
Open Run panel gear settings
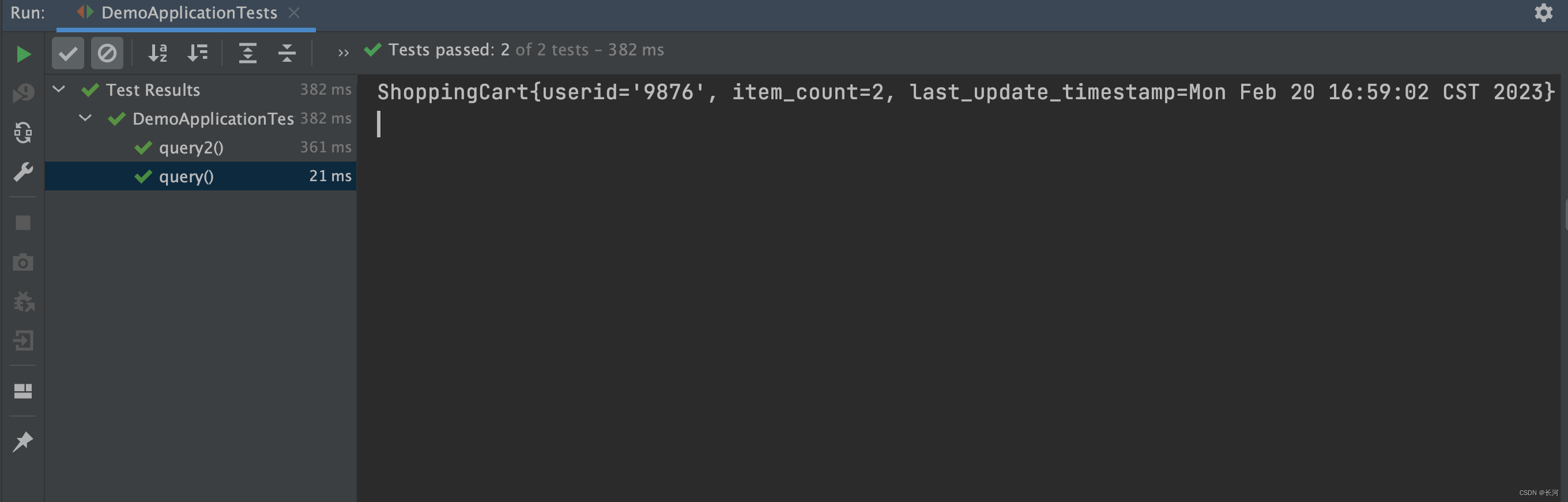point(1543,13)
